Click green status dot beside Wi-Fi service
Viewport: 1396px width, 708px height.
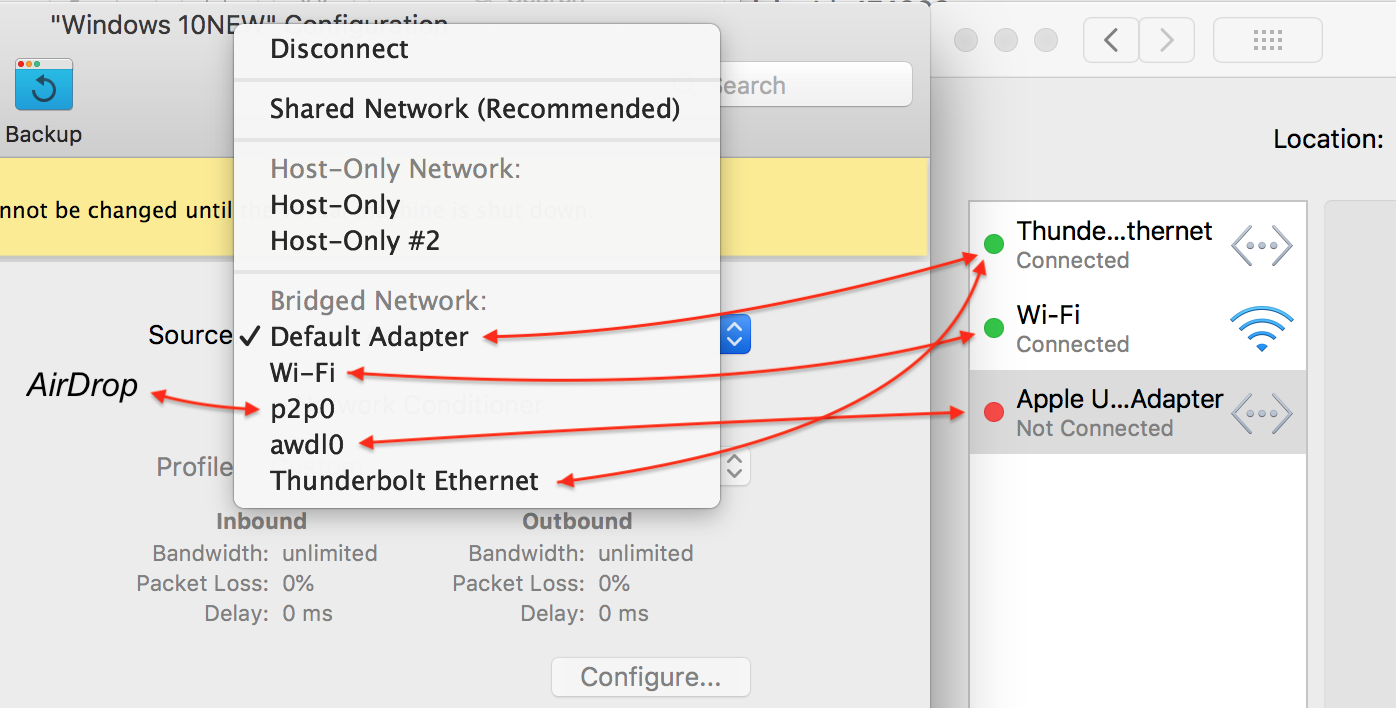coord(993,328)
